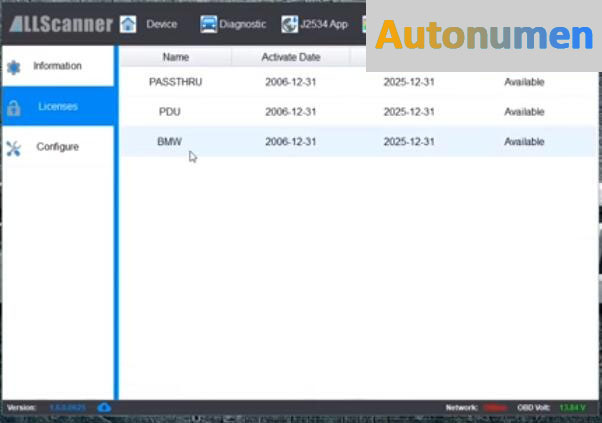Open the Diagnostic section

[243, 24]
